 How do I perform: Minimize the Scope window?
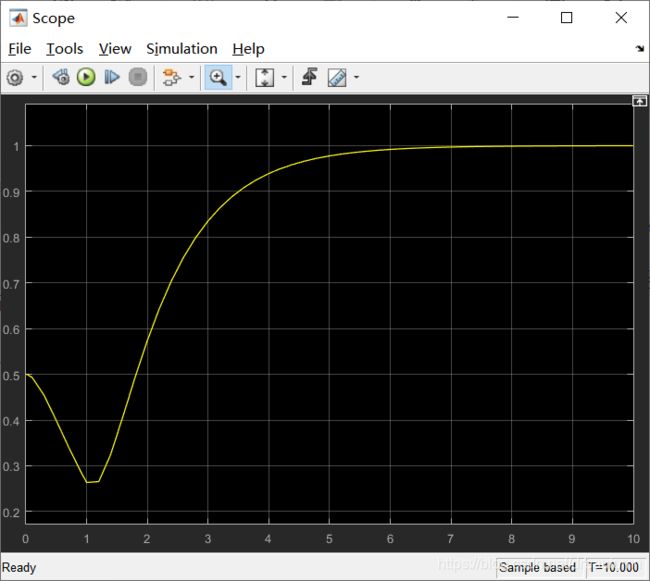[x=513, y=17]
